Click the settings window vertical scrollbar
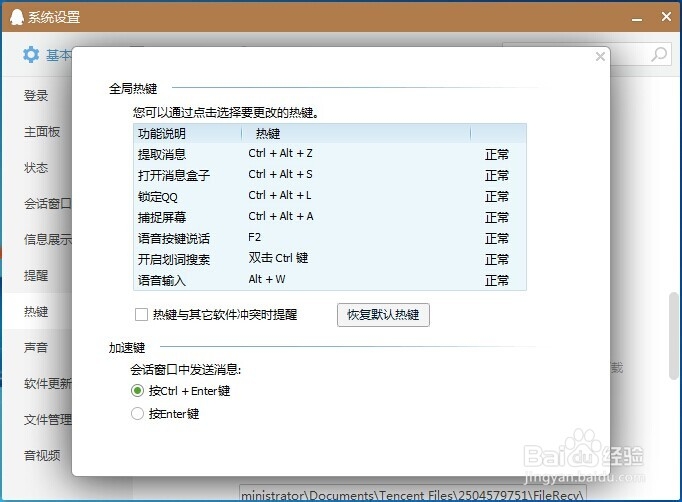Image resolution: width=682 pixels, height=502 pixels. pyautogui.click(x=674, y=336)
